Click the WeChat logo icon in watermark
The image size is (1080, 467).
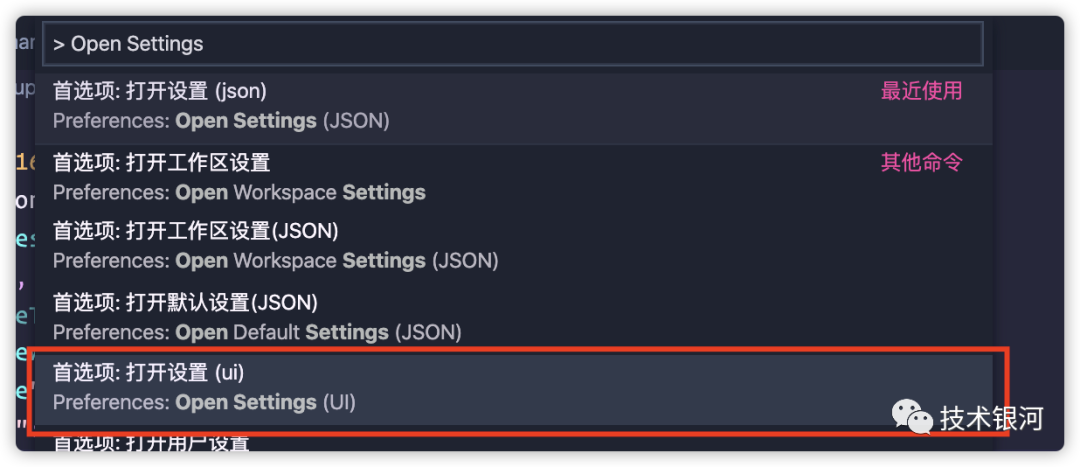click(913, 417)
